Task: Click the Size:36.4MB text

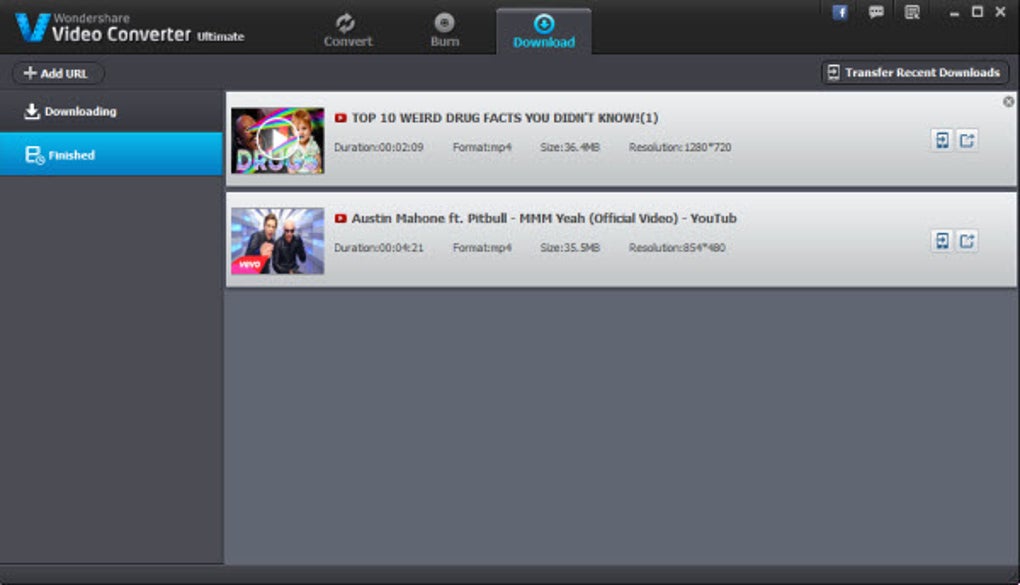Action: point(570,148)
